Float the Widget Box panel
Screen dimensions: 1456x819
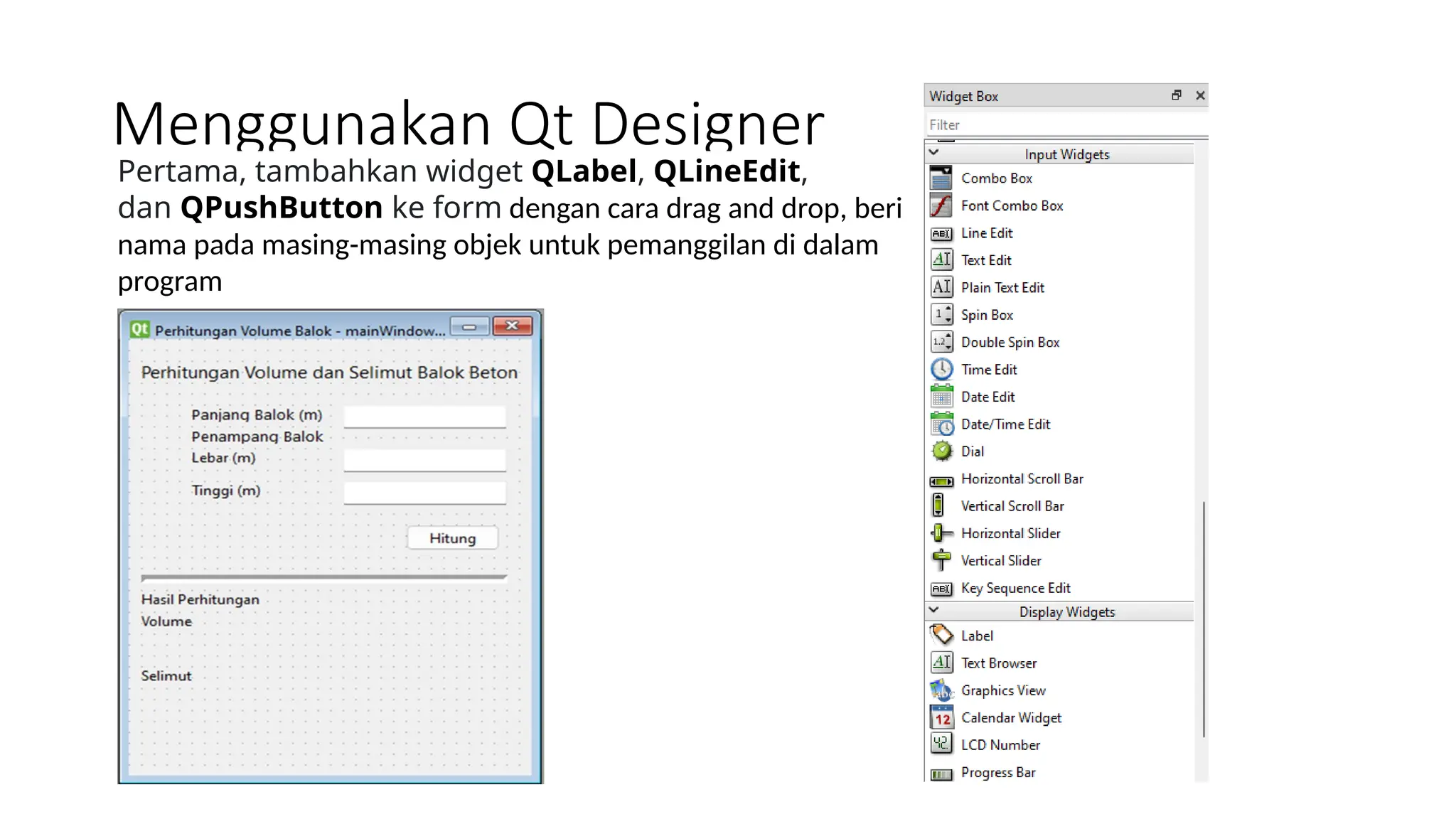(x=1176, y=95)
